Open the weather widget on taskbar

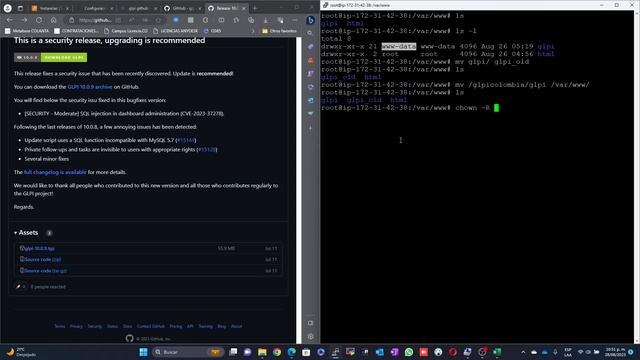pyautogui.click(x=20, y=352)
